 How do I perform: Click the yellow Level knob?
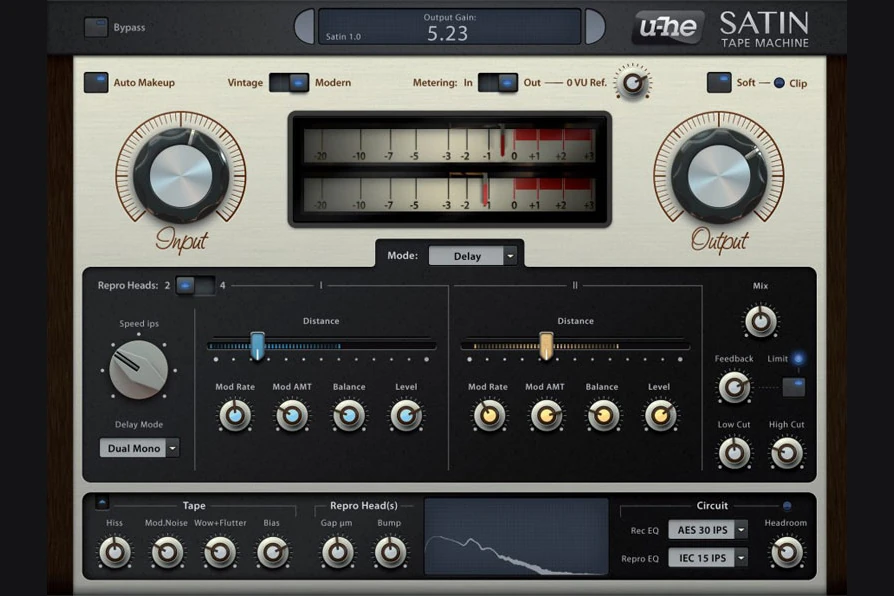[660, 416]
